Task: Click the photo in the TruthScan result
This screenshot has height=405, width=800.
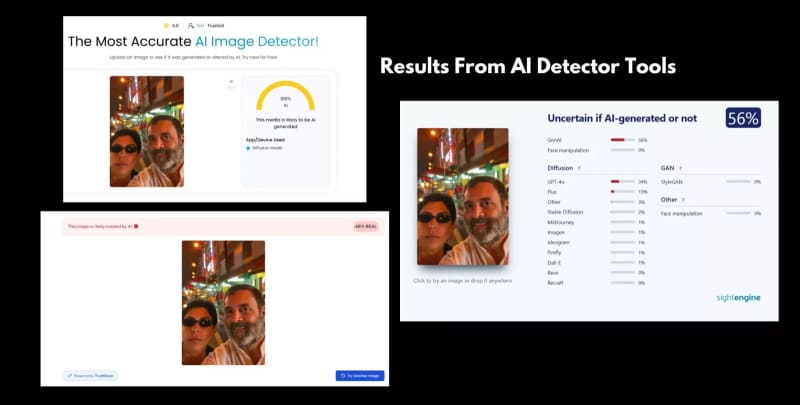Action: [x=223, y=302]
